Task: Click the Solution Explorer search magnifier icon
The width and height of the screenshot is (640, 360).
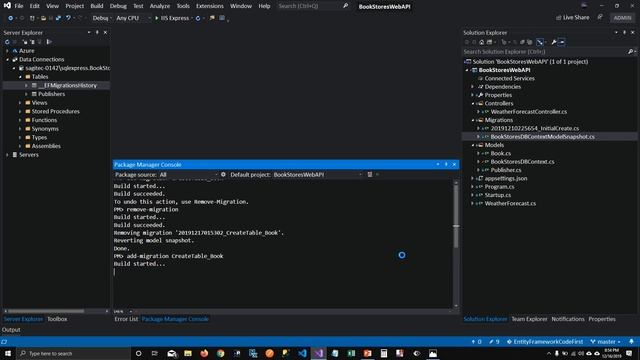Action: pos(630,52)
